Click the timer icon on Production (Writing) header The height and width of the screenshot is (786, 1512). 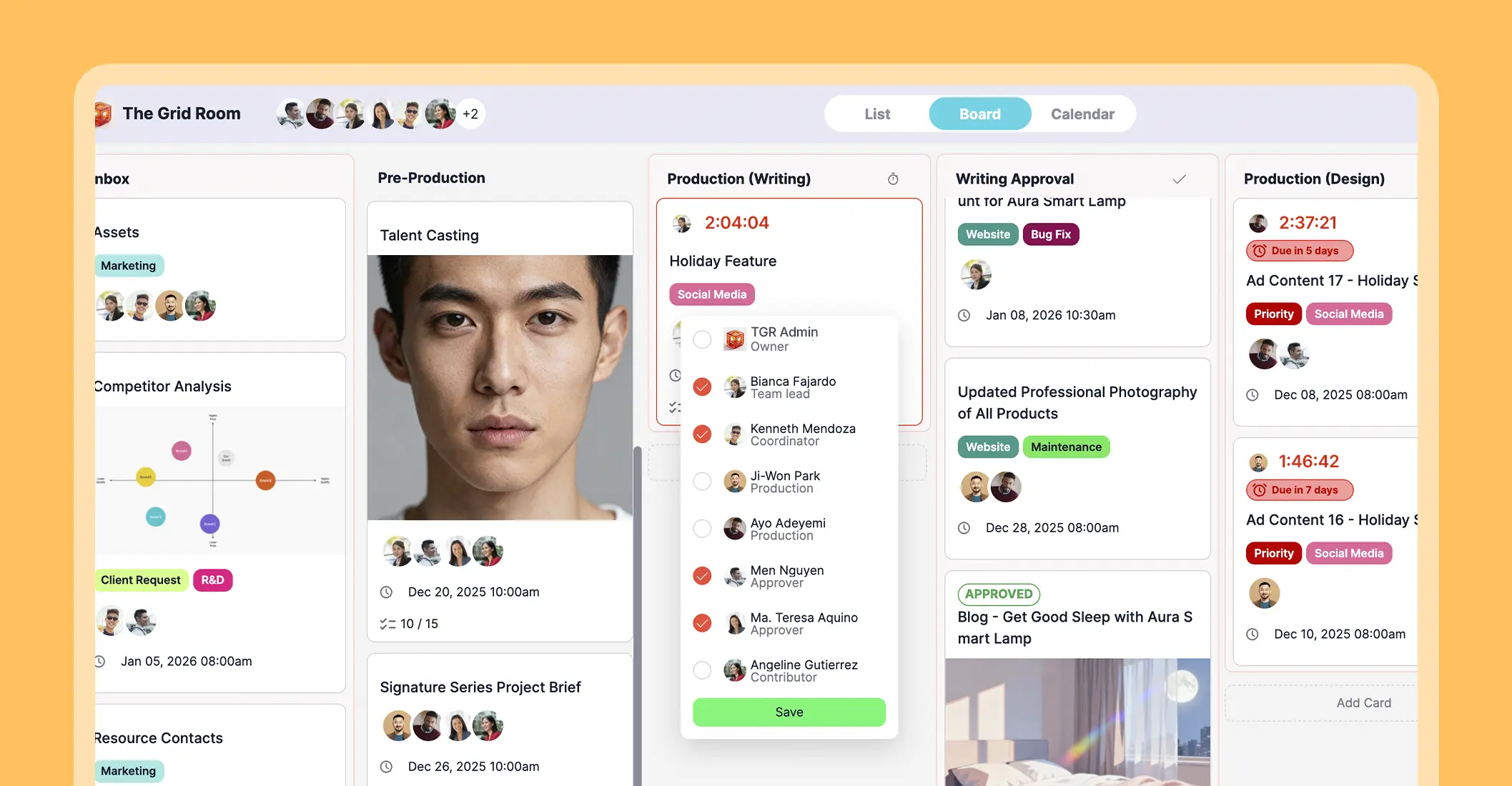click(x=892, y=179)
